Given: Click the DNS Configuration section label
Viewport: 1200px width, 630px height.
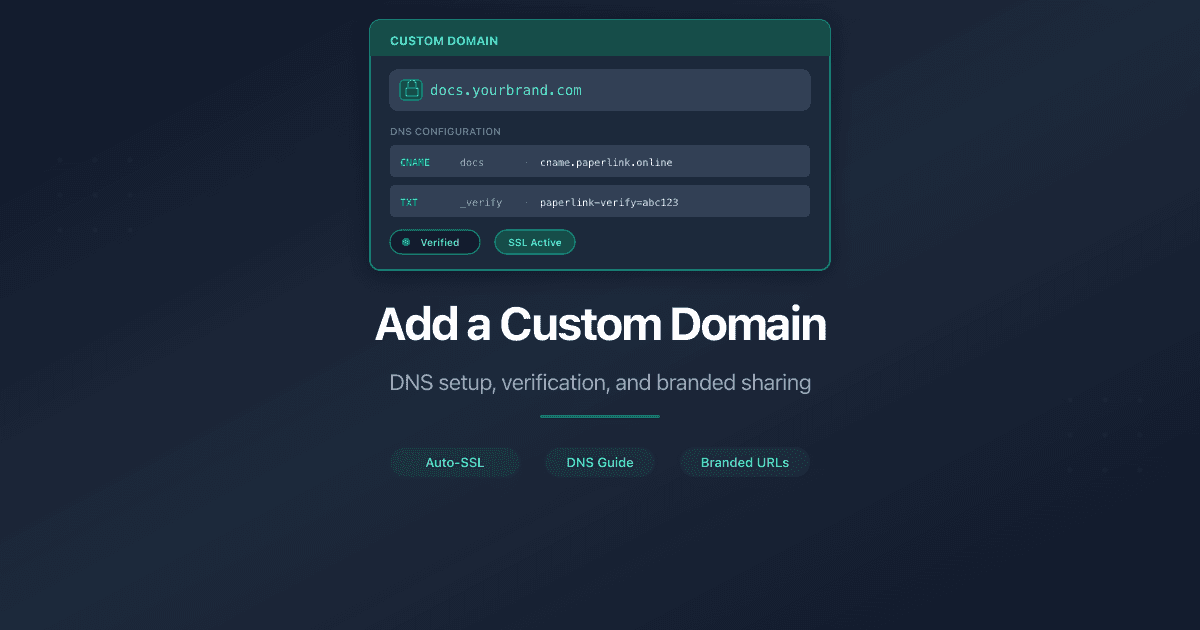Looking at the screenshot, I should (445, 131).
